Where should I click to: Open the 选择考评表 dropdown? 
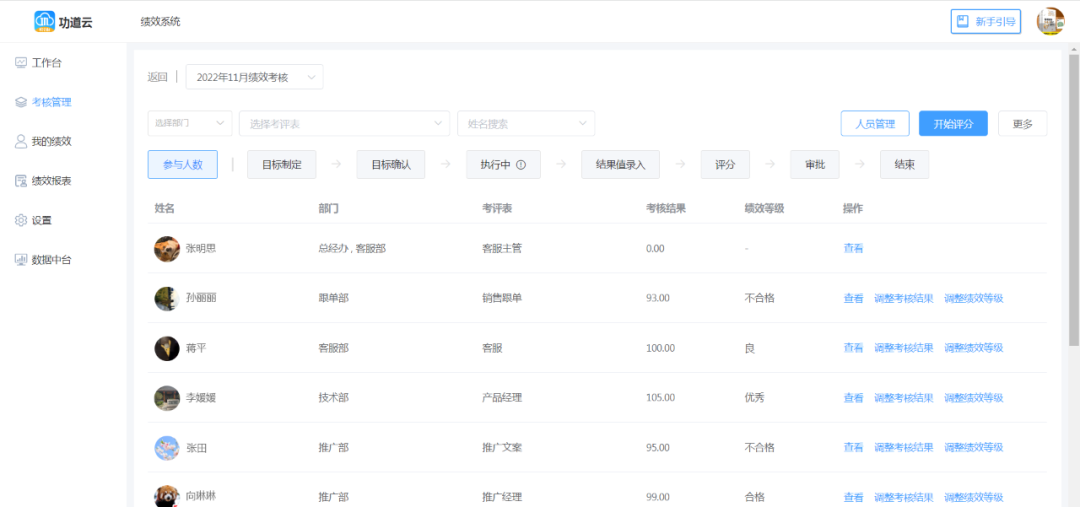click(x=344, y=123)
